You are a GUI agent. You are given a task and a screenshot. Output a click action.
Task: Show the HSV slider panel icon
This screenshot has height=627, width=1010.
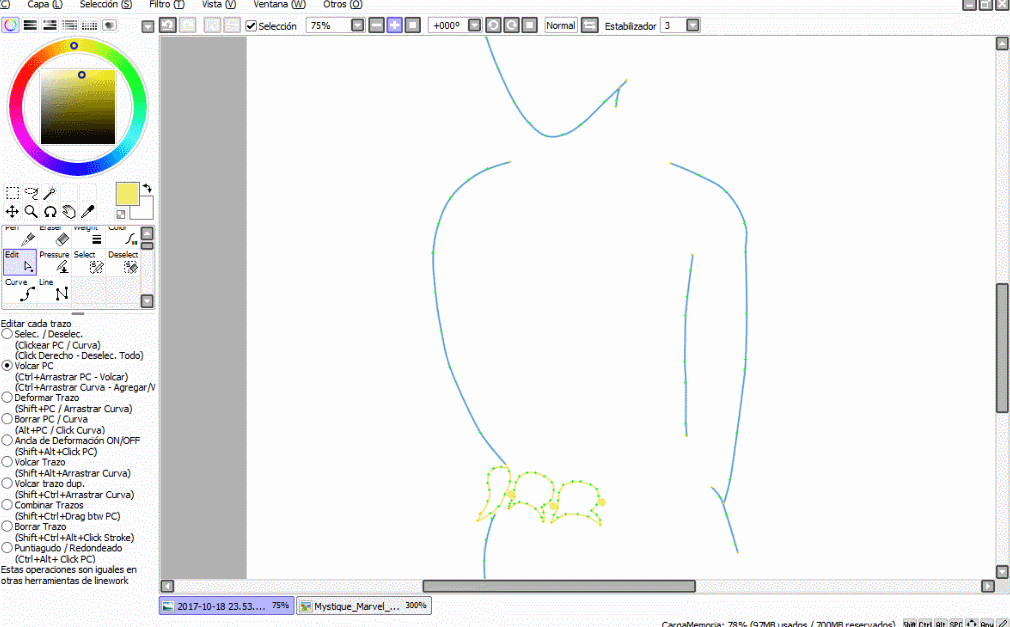[50, 25]
